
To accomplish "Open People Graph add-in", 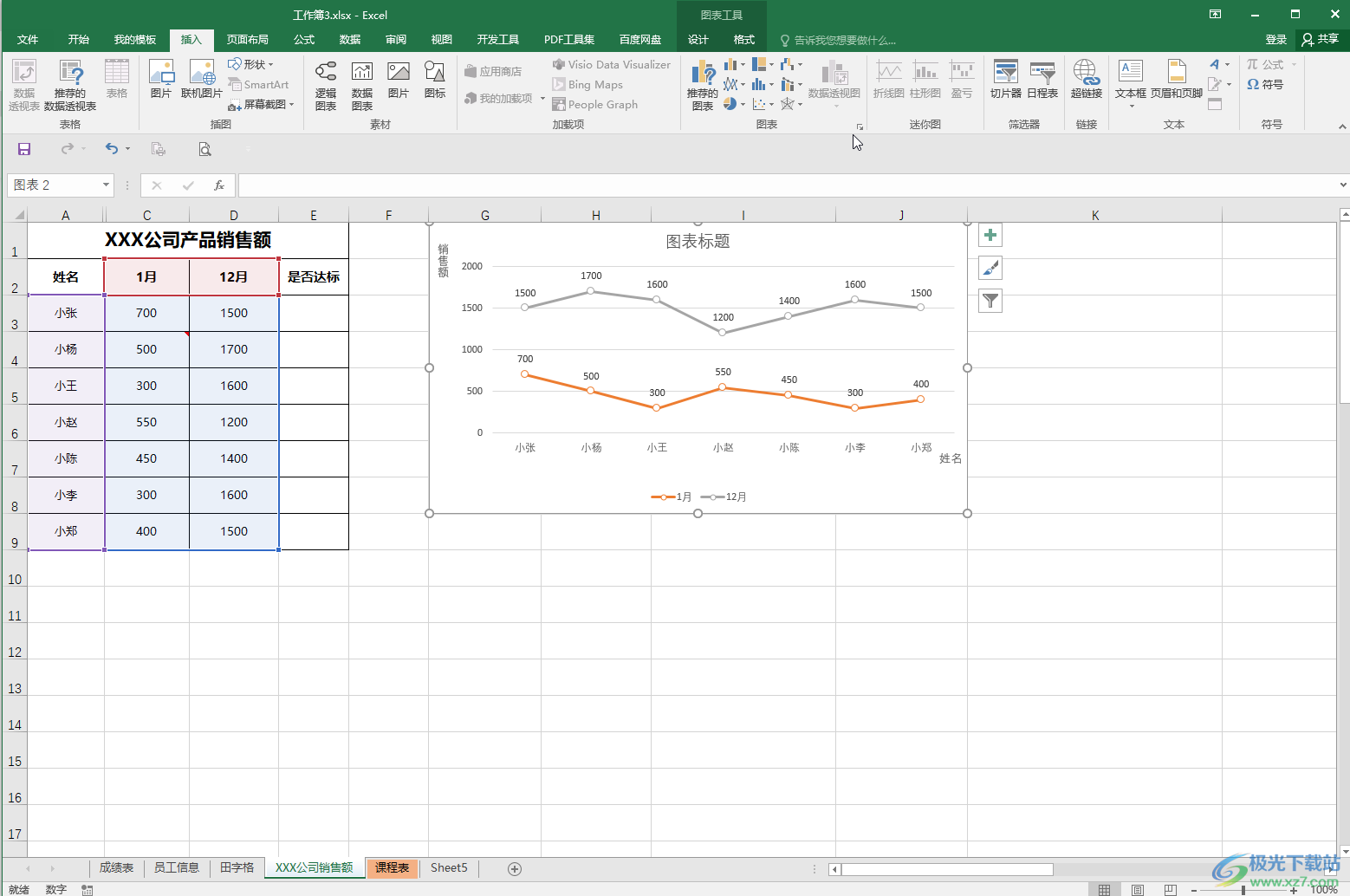I will click(595, 105).
